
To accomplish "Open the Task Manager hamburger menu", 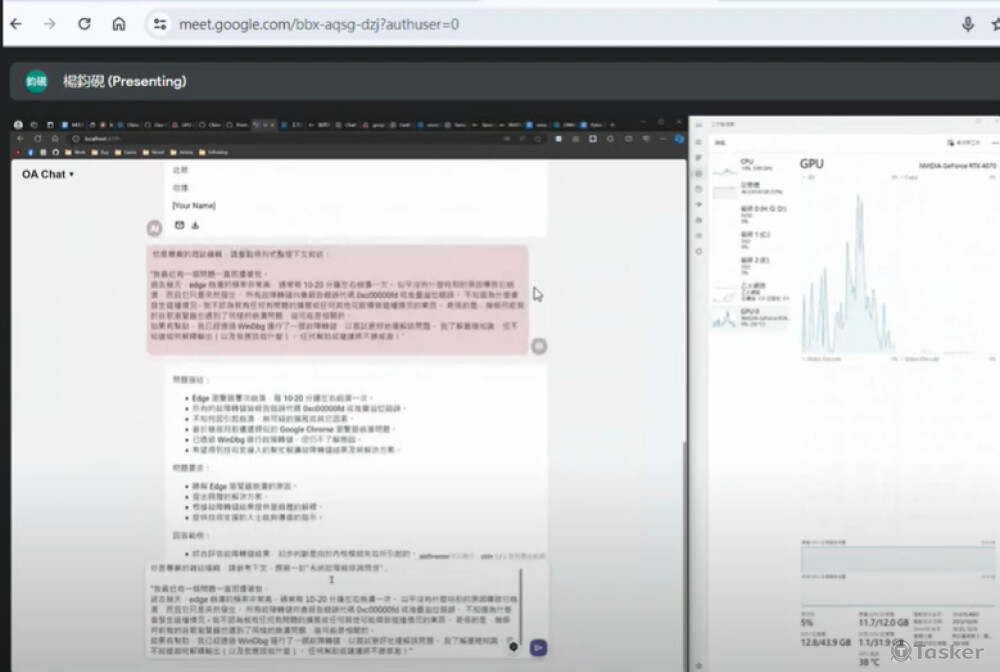I will pyautogui.click(x=699, y=143).
